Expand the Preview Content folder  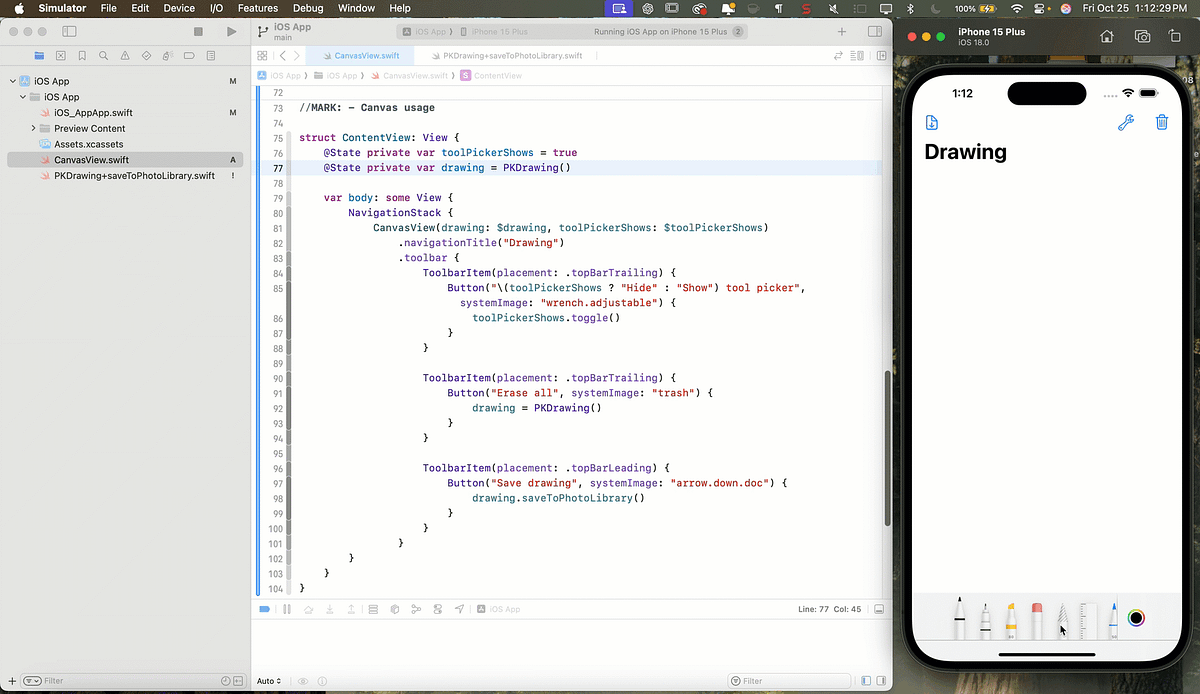point(33,128)
